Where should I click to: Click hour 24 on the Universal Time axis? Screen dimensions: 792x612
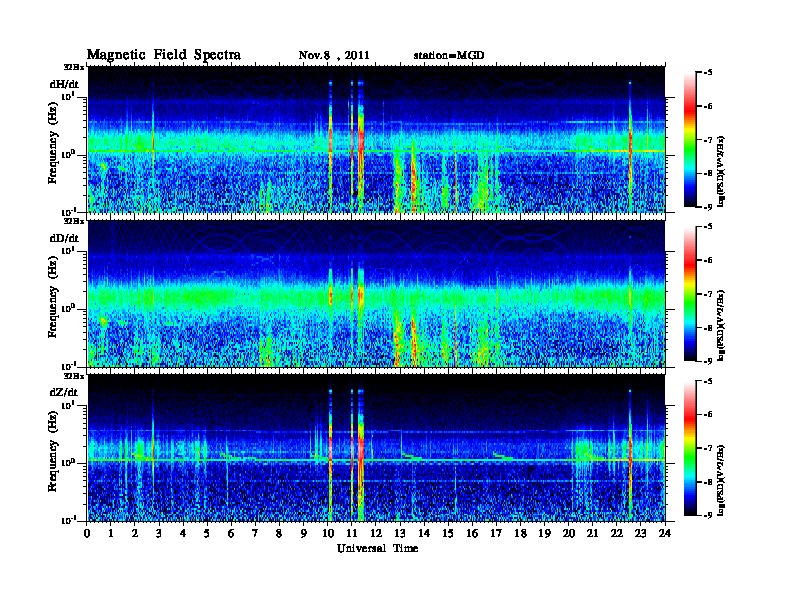tap(665, 533)
